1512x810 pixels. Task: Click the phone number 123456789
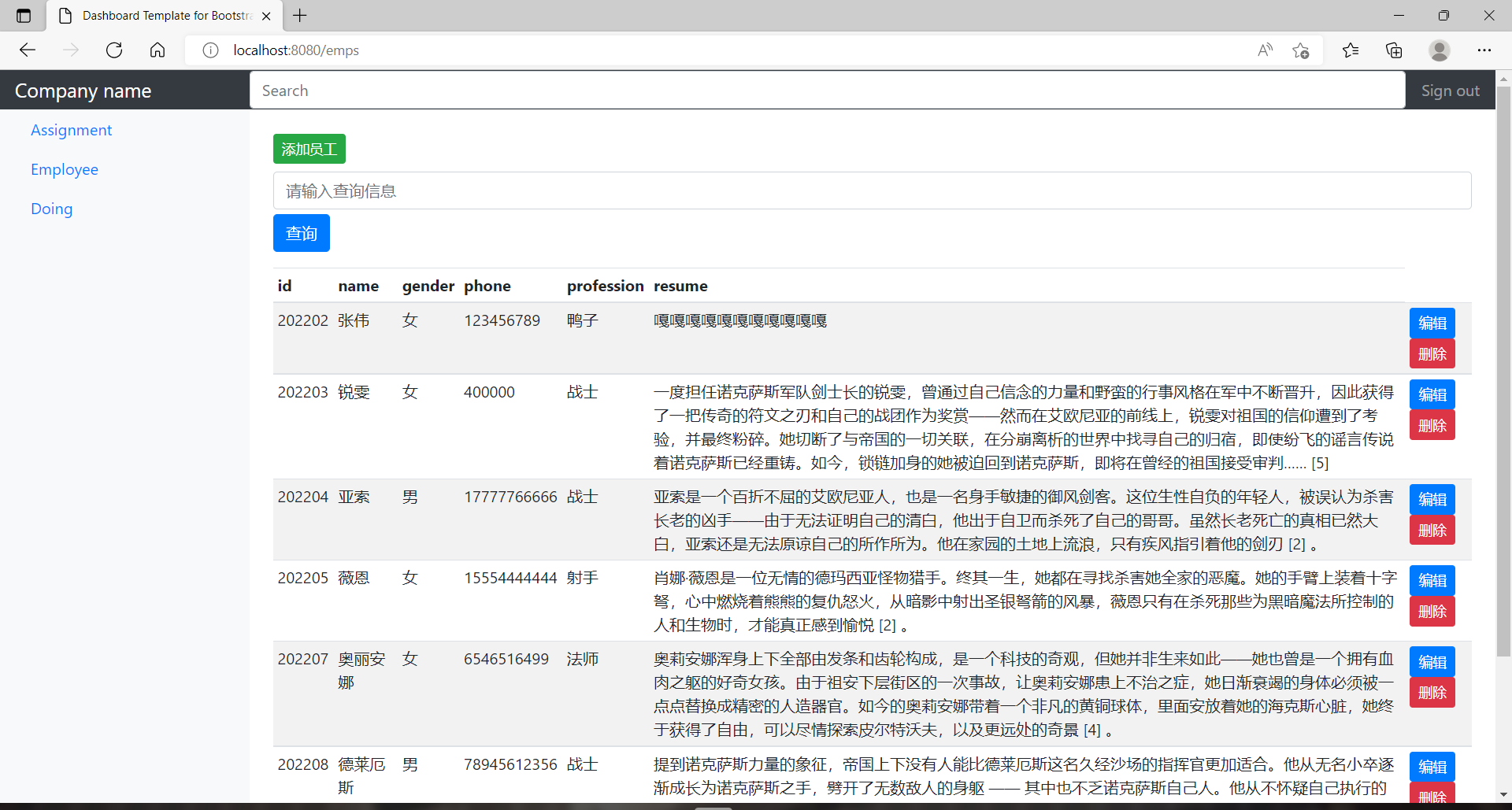point(502,320)
